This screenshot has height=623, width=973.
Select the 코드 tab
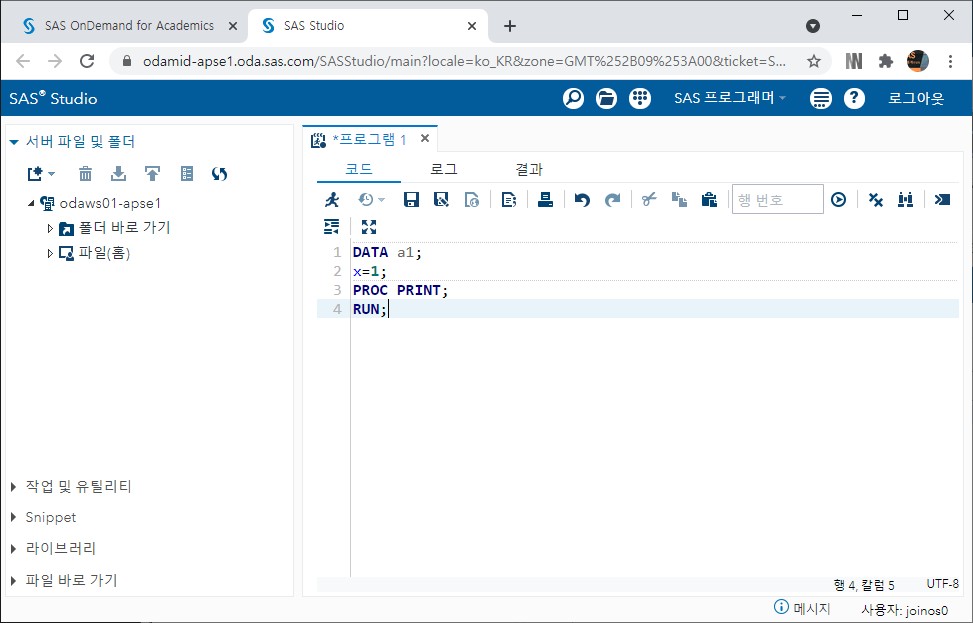pyautogui.click(x=359, y=169)
